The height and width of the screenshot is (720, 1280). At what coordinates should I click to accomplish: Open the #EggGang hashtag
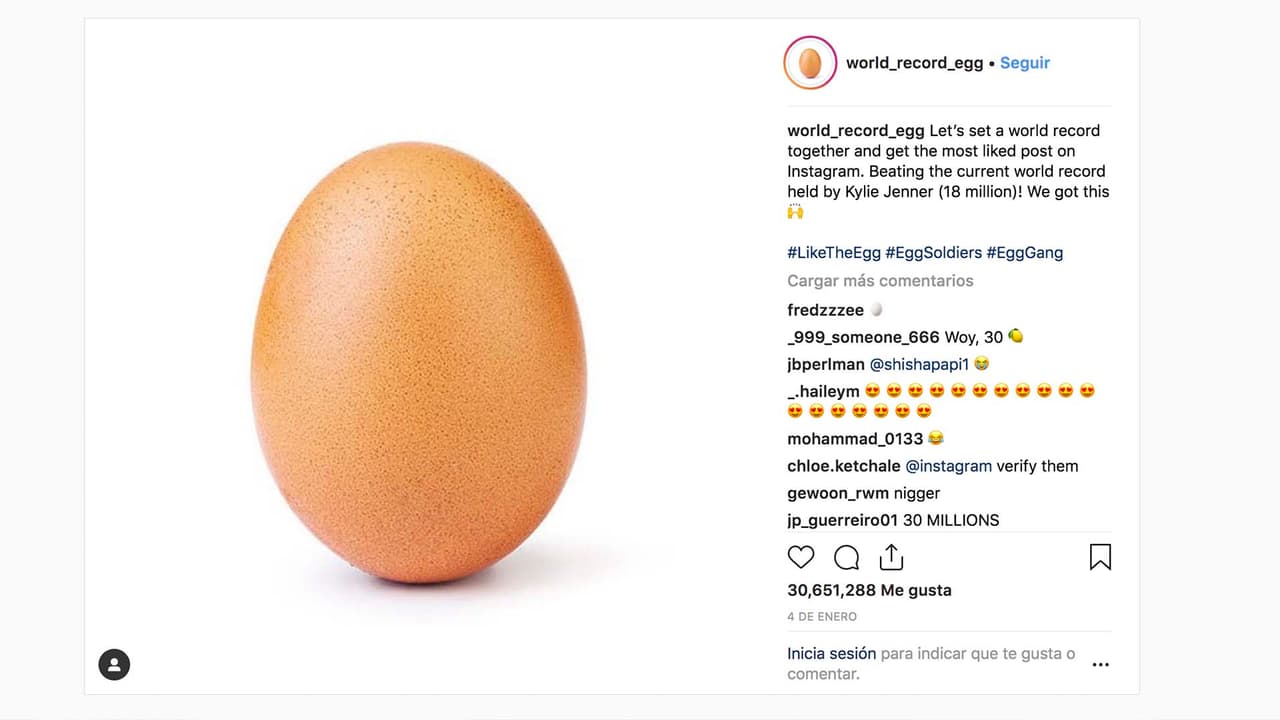pos(1024,253)
